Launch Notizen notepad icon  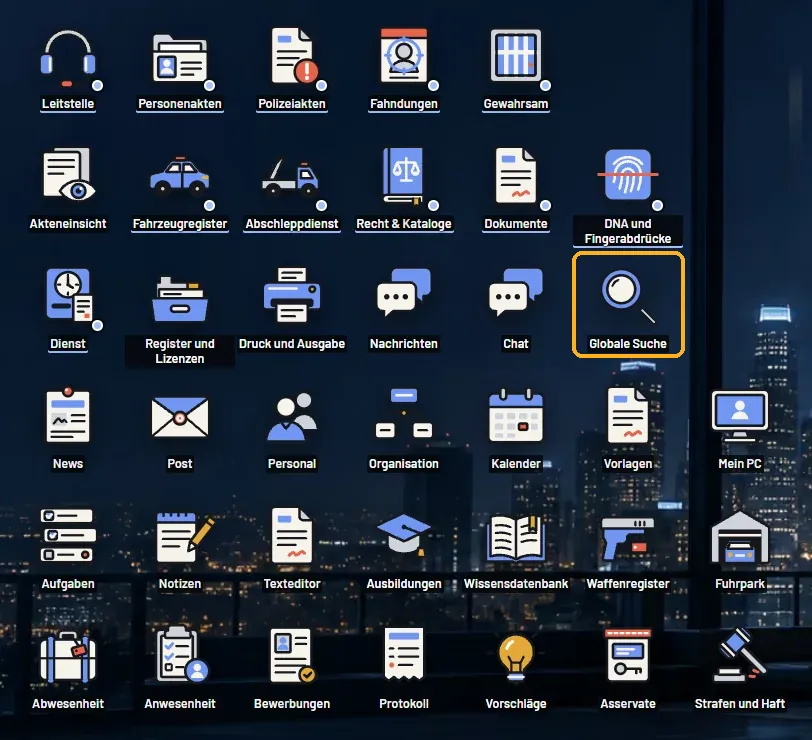click(184, 538)
